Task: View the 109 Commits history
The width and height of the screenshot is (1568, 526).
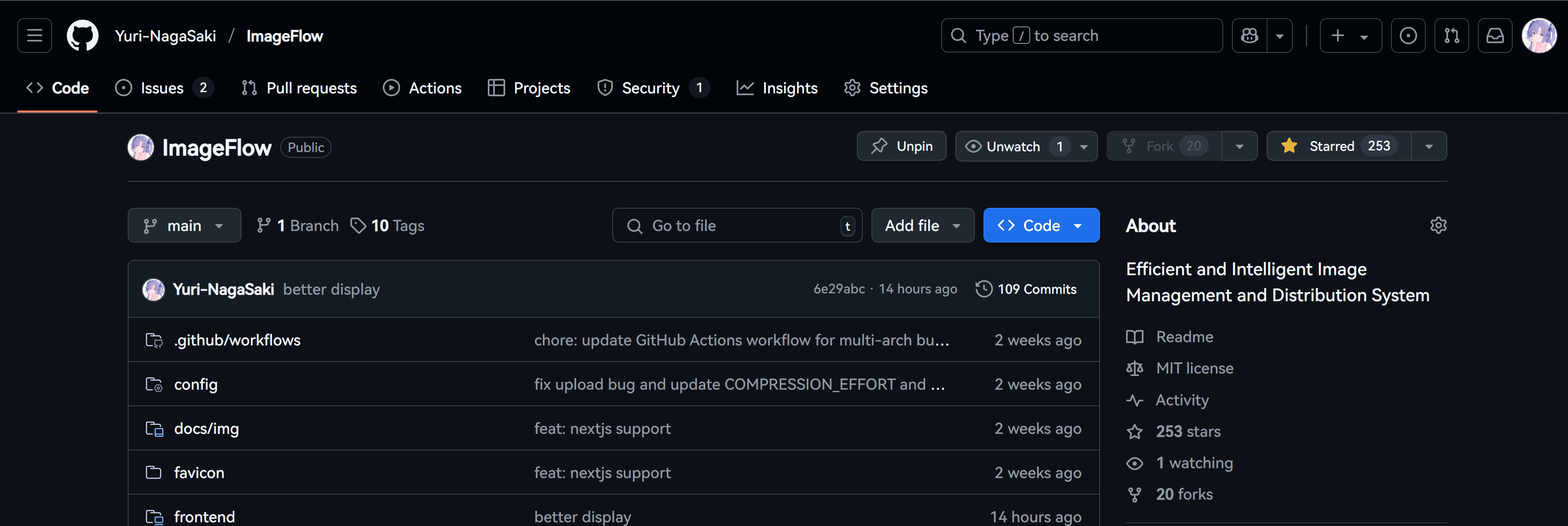Action: tap(1026, 290)
